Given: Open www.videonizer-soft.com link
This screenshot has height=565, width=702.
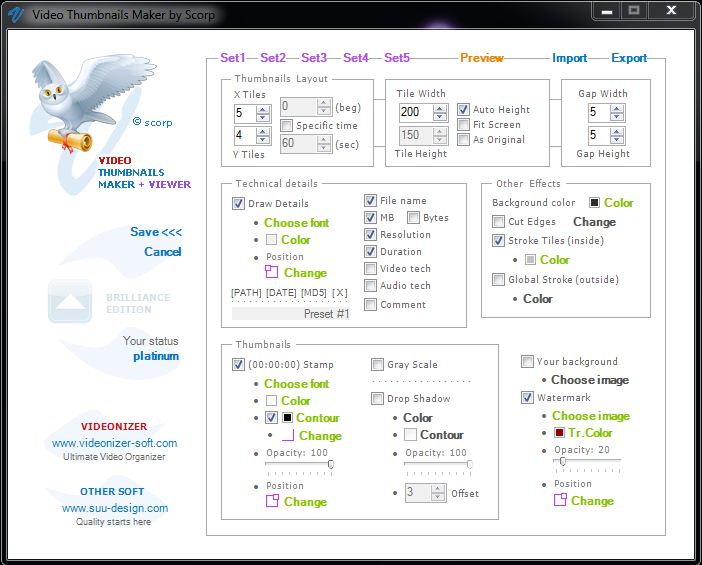Looking at the screenshot, I should [115, 443].
